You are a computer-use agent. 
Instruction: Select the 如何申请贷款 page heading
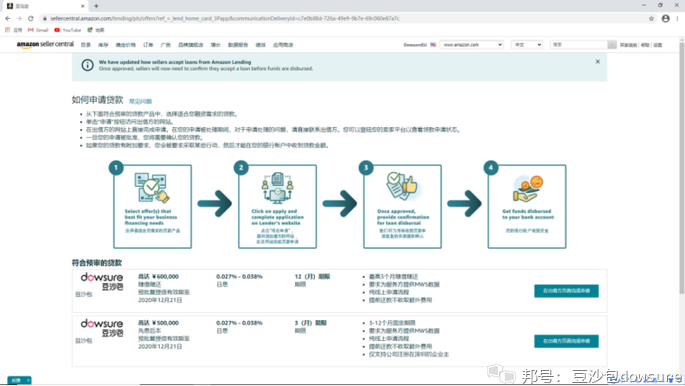[97, 100]
